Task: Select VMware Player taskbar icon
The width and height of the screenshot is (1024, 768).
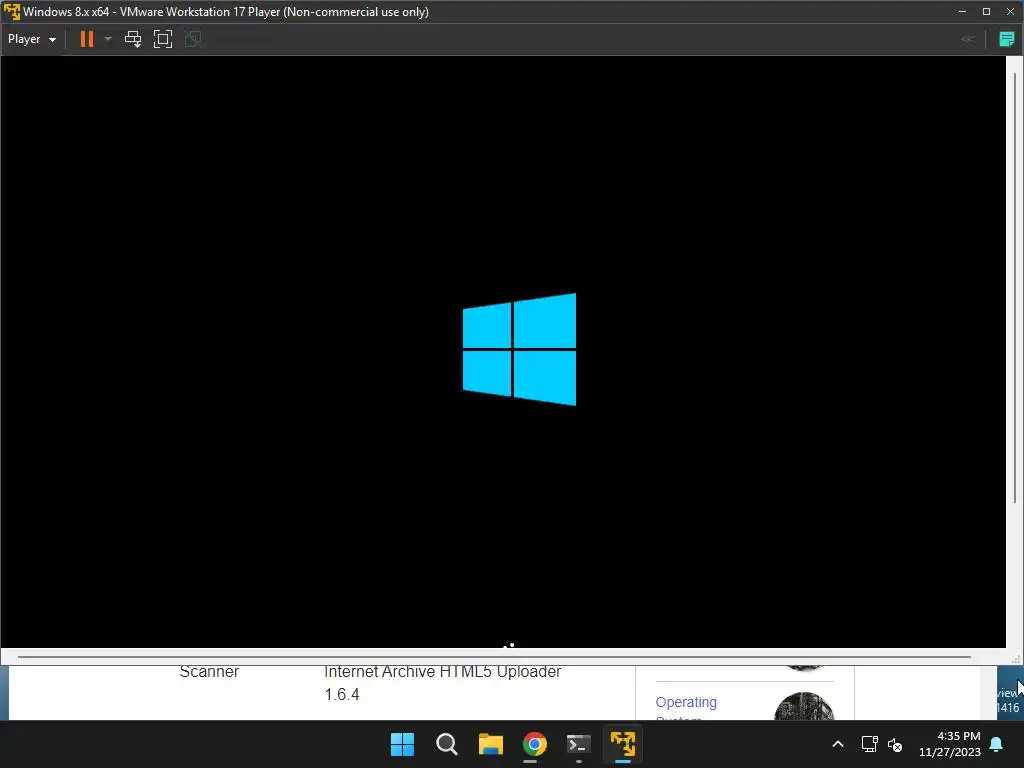Action: pyautogui.click(x=623, y=744)
